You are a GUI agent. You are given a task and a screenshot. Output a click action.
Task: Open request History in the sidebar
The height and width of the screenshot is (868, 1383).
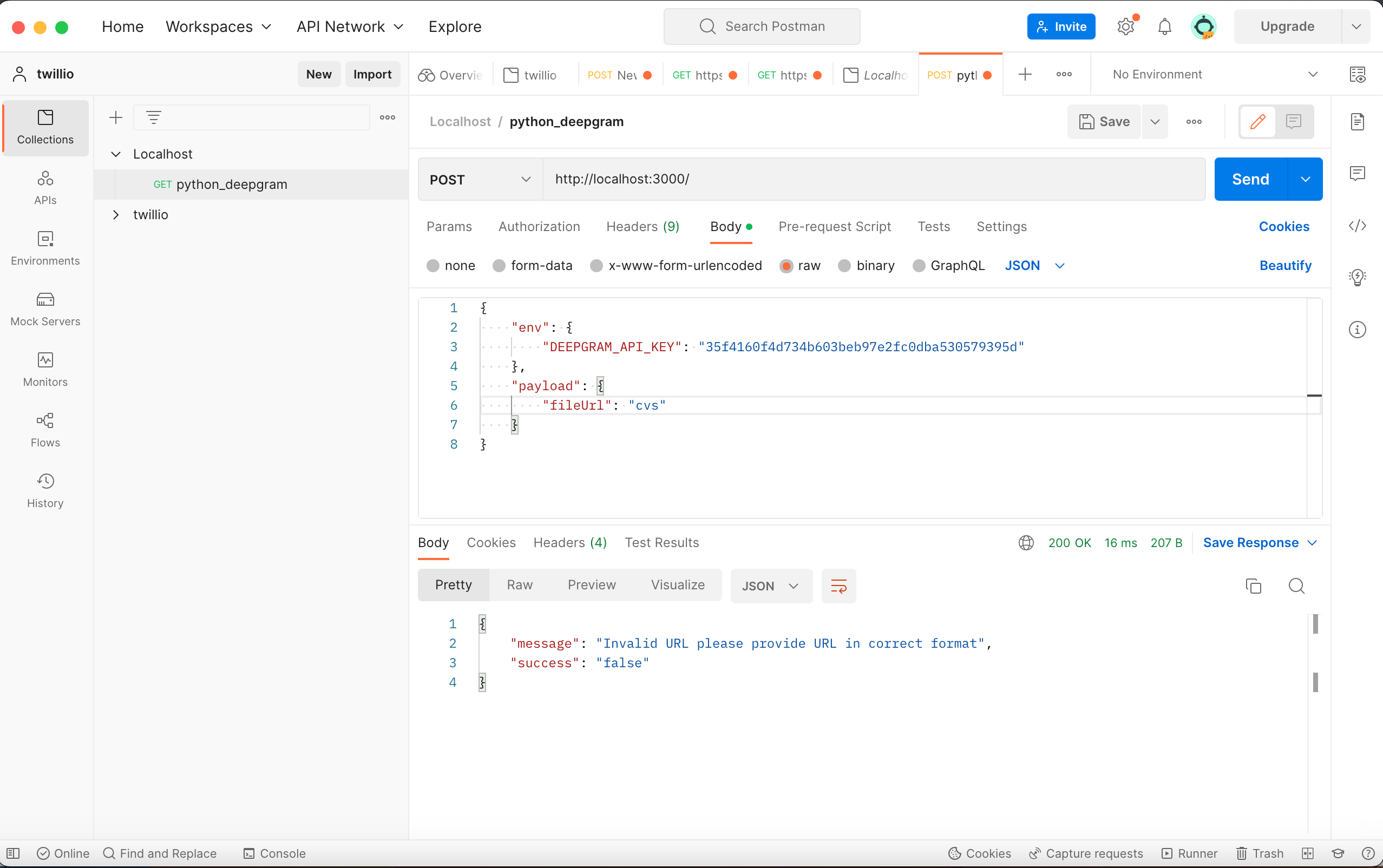pyautogui.click(x=45, y=491)
